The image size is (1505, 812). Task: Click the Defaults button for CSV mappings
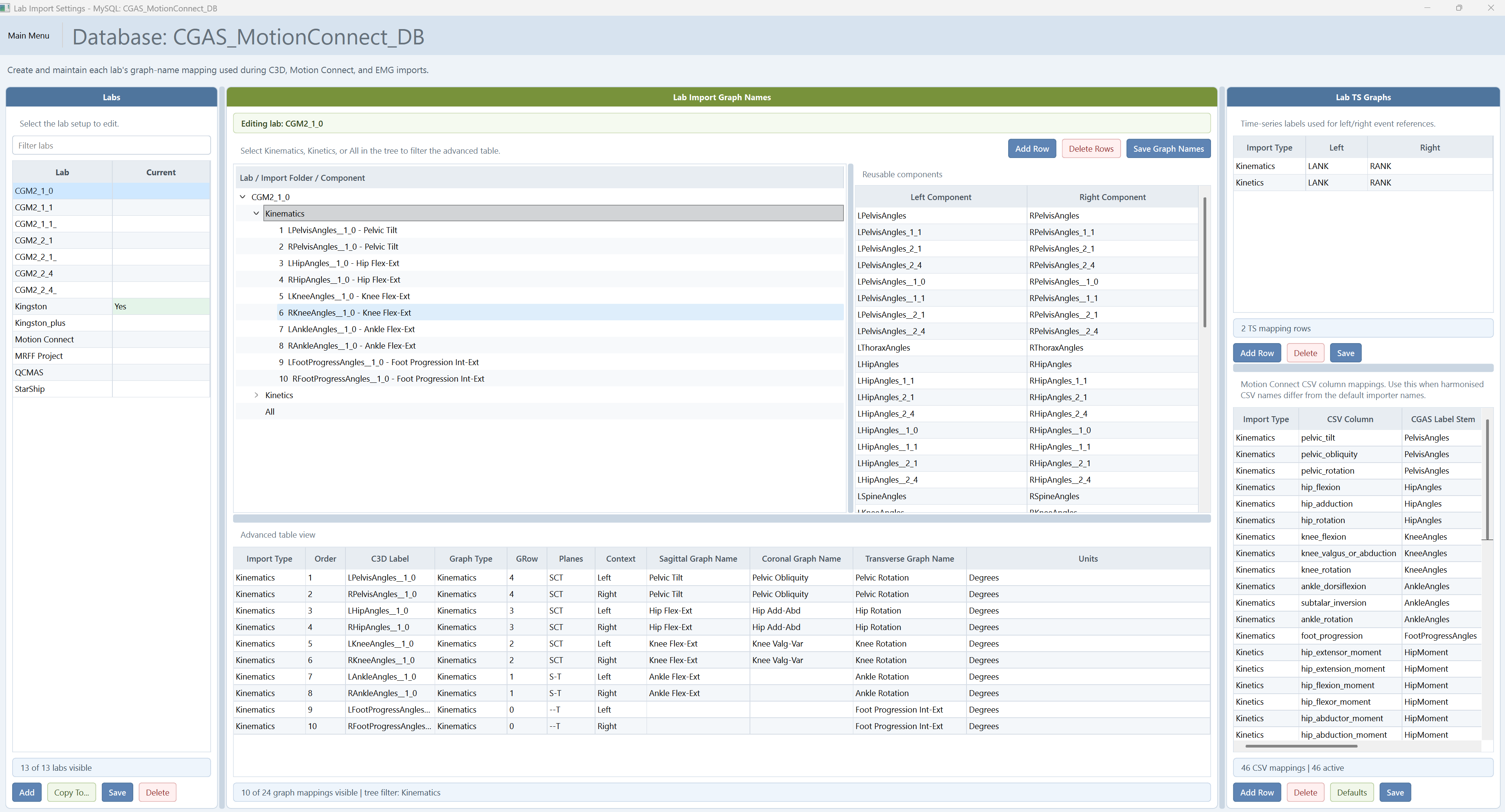coord(1352,793)
